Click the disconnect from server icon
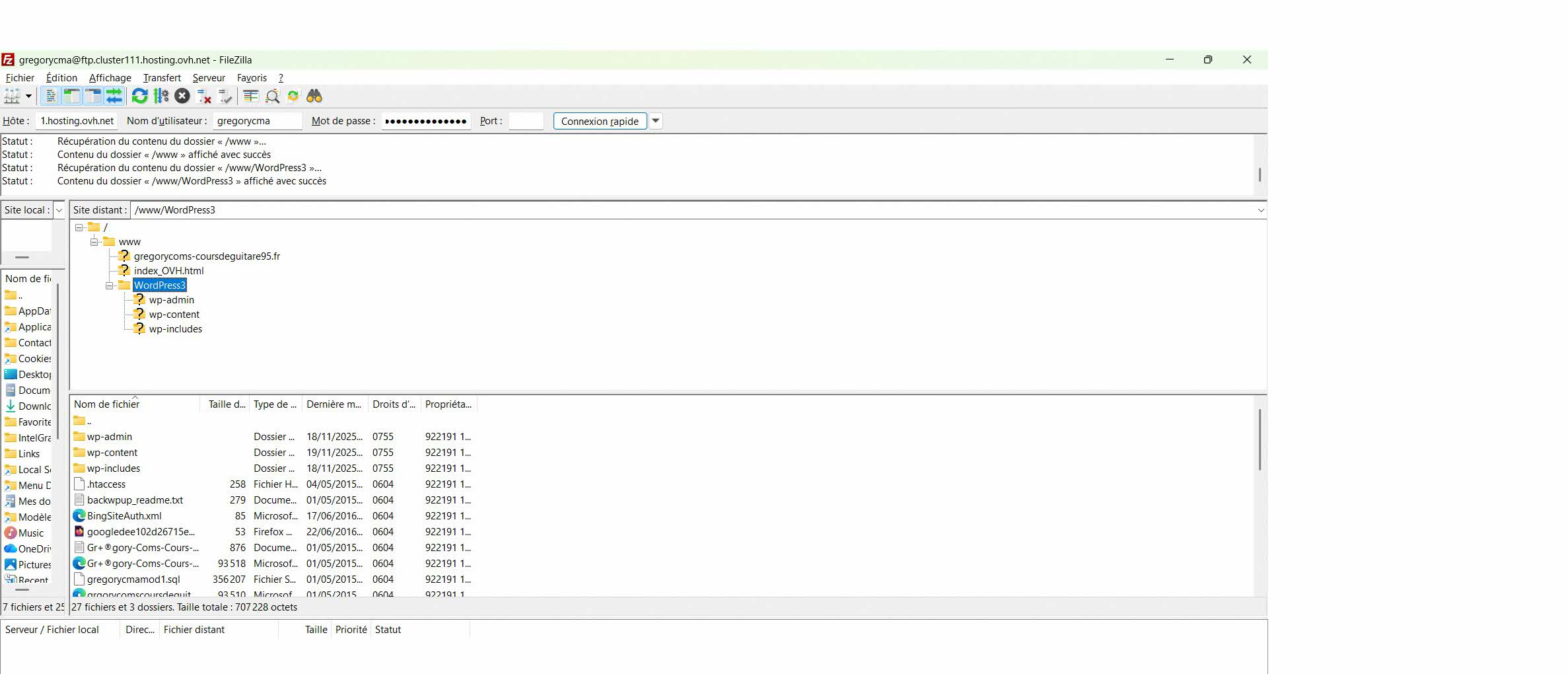 204,96
